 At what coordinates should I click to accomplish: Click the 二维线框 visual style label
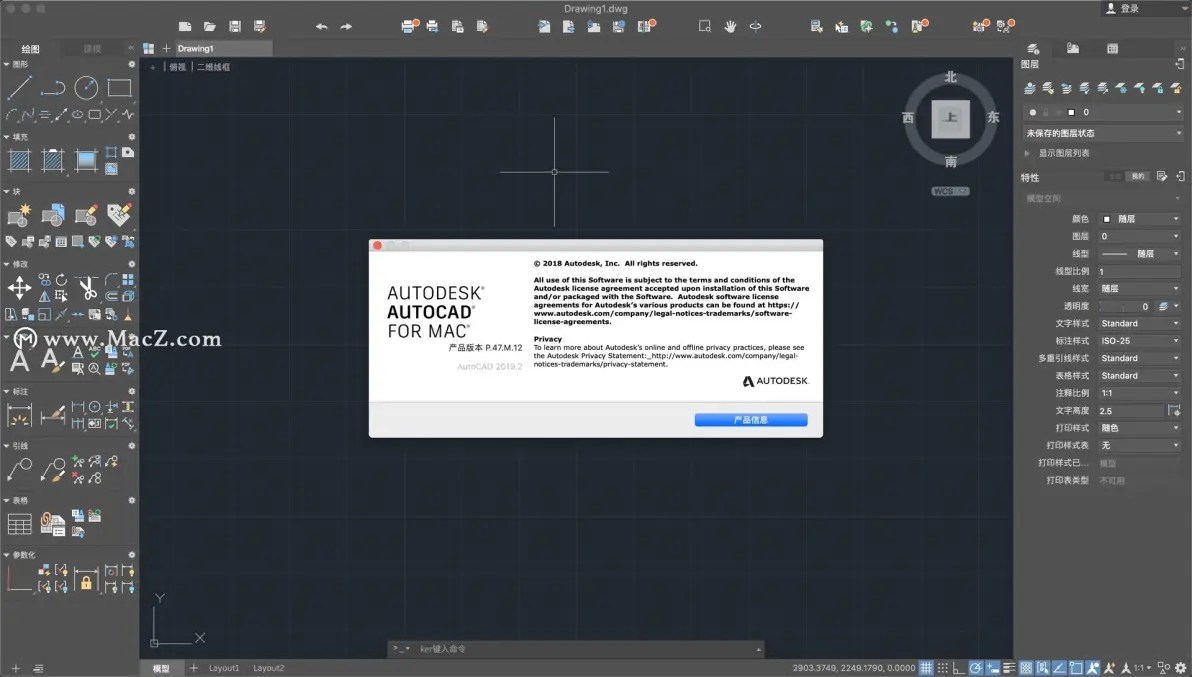click(x=214, y=67)
